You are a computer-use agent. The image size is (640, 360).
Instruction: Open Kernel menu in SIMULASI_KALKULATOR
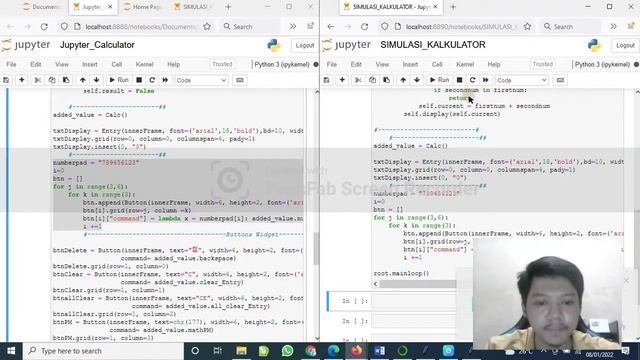pyautogui.click(x=465, y=64)
